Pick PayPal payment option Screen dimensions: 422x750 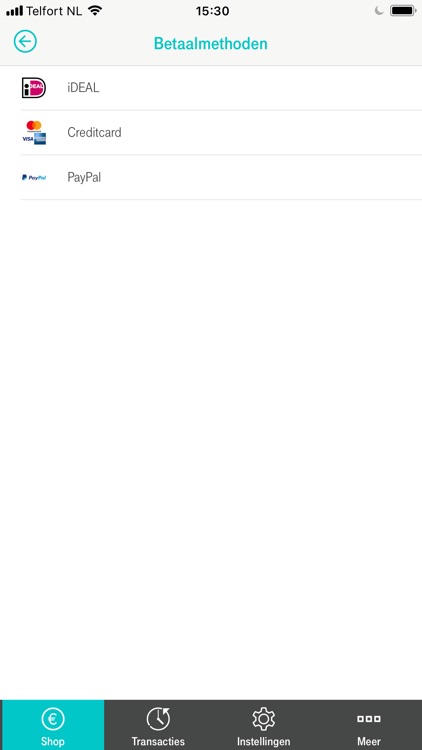(221, 177)
